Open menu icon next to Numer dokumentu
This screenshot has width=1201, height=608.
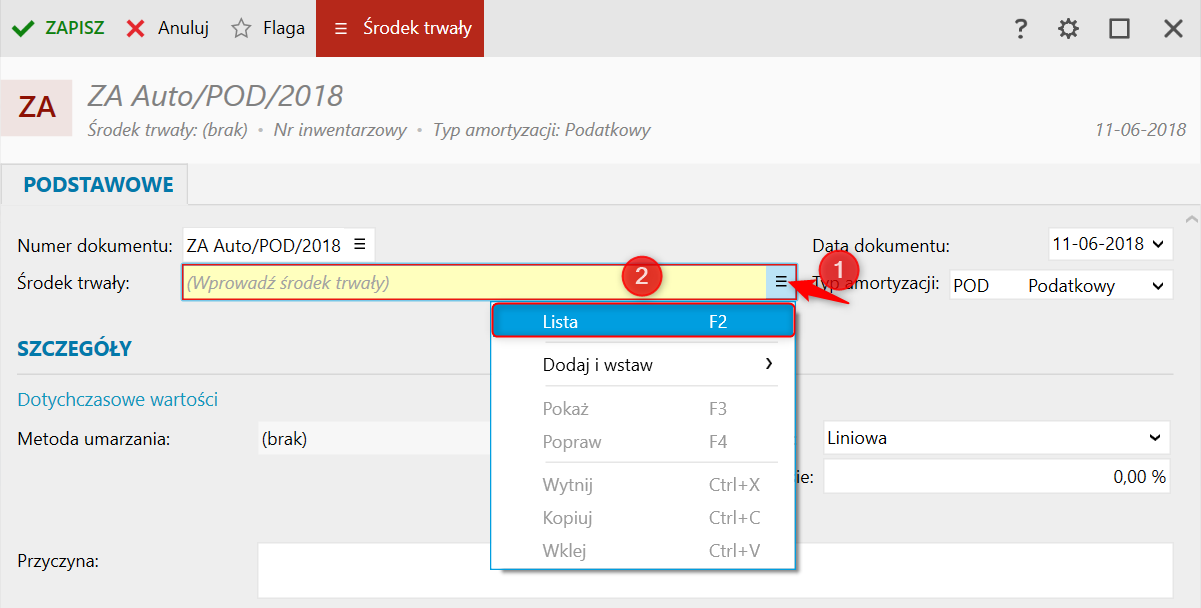pos(360,244)
